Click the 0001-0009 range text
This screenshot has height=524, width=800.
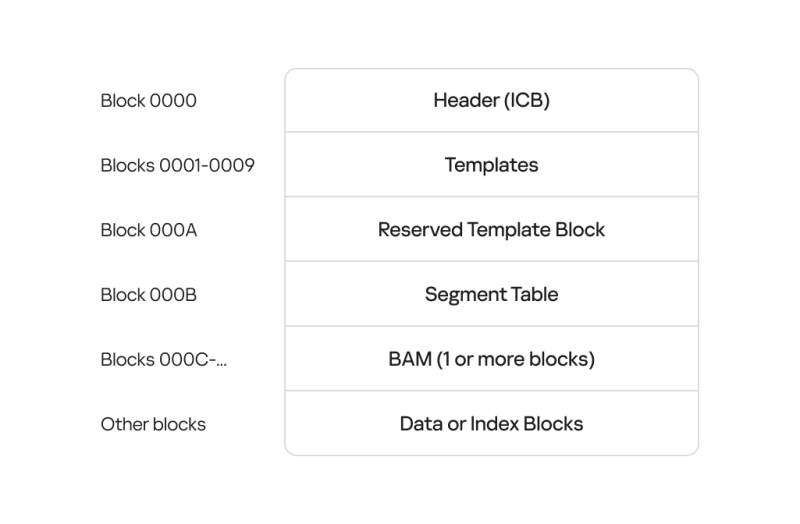click(x=207, y=165)
